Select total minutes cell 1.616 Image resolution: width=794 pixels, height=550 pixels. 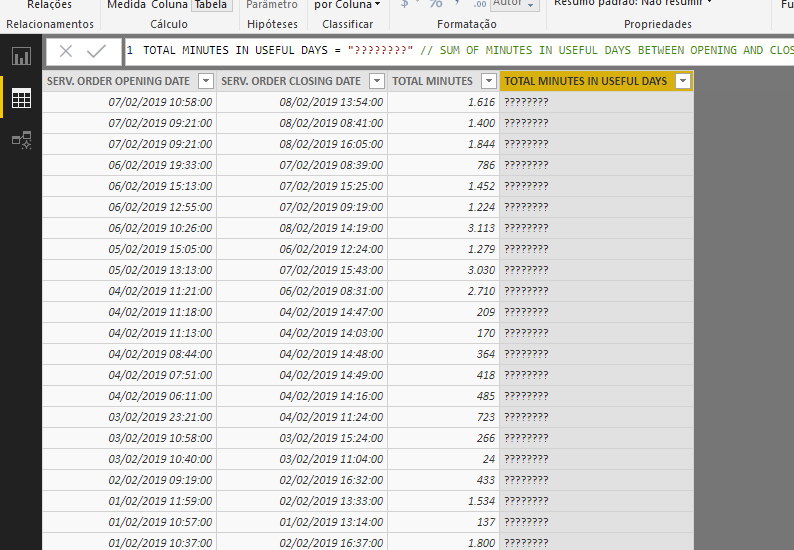tap(444, 102)
